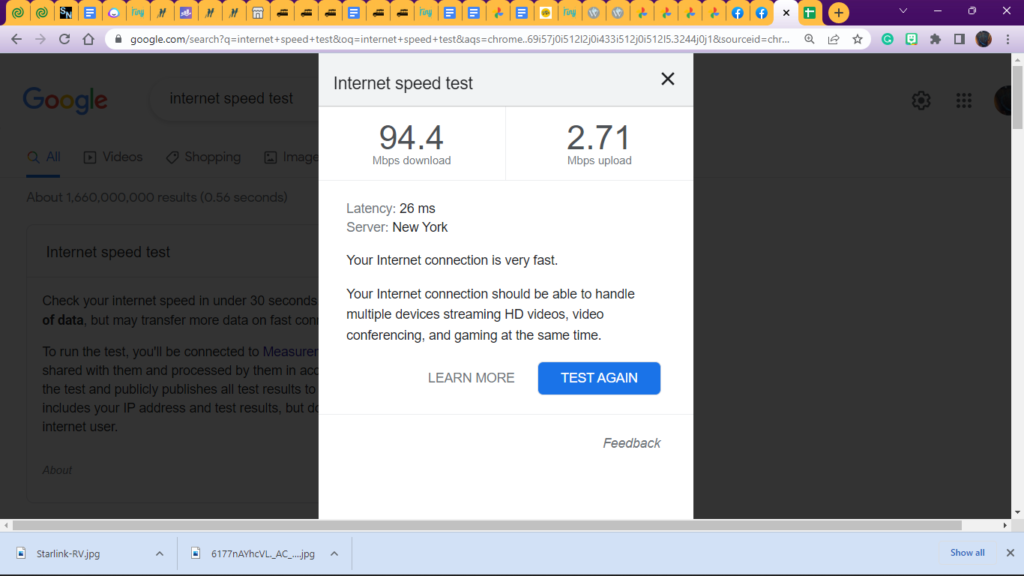1024x576 pixels.
Task: Close the downloads bar
Action: coord(1010,552)
